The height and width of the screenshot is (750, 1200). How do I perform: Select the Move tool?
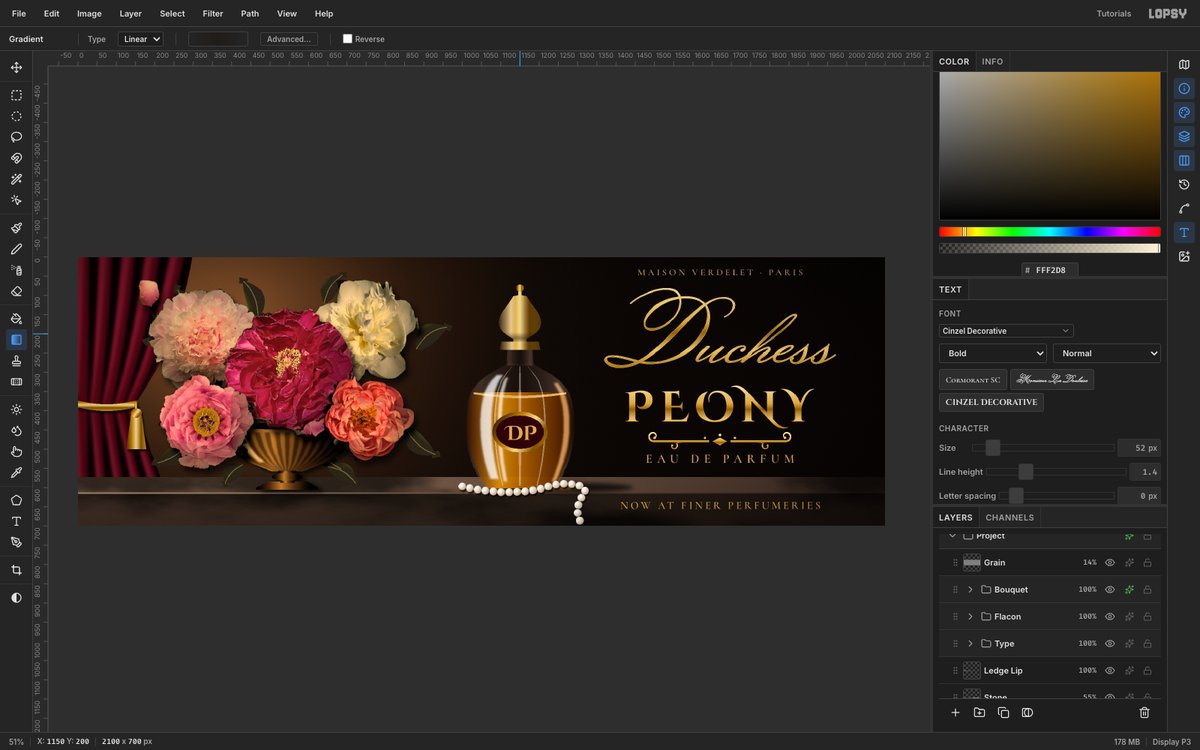pyautogui.click(x=16, y=68)
